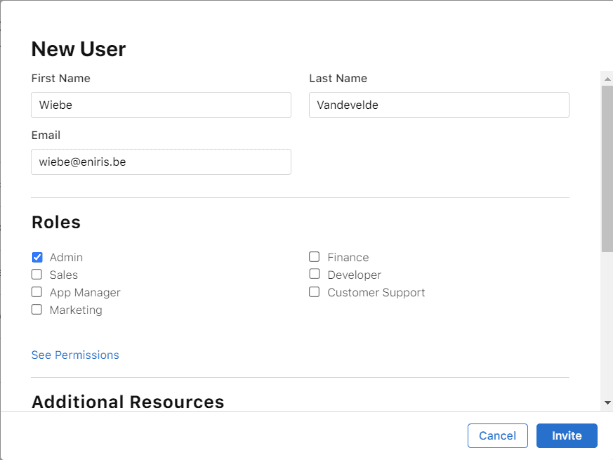Enable the Developer role checkbox
Screen dimensions: 613x460
(x=314, y=274)
